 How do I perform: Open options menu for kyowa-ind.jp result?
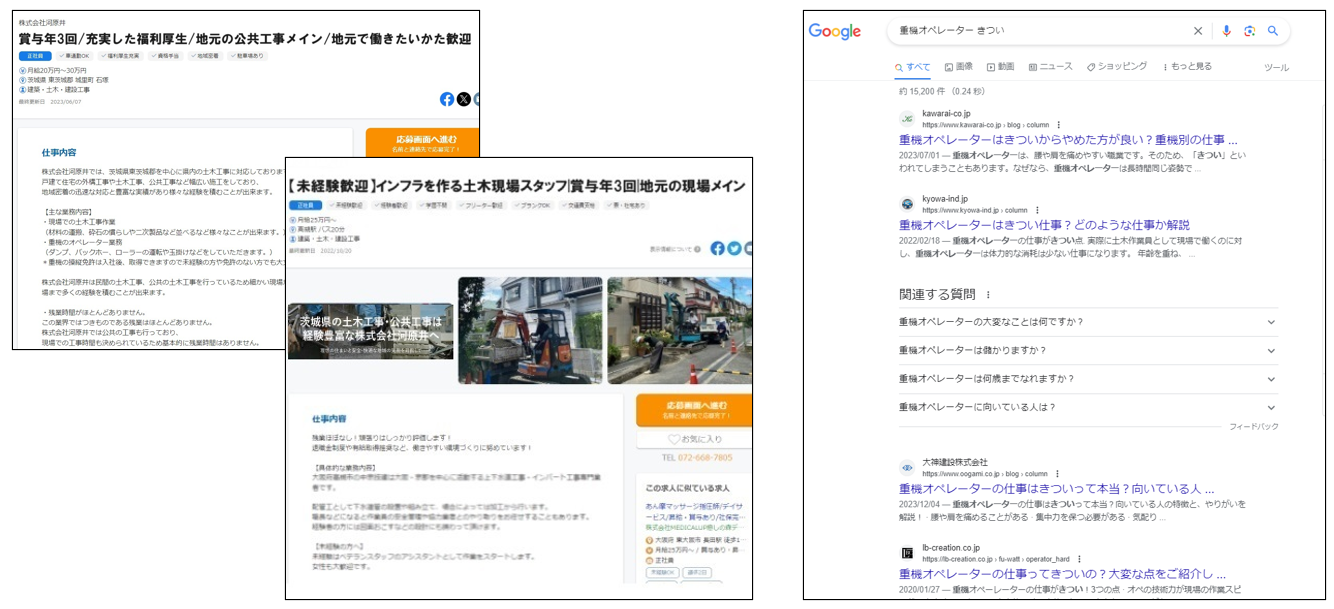point(1037,211)
